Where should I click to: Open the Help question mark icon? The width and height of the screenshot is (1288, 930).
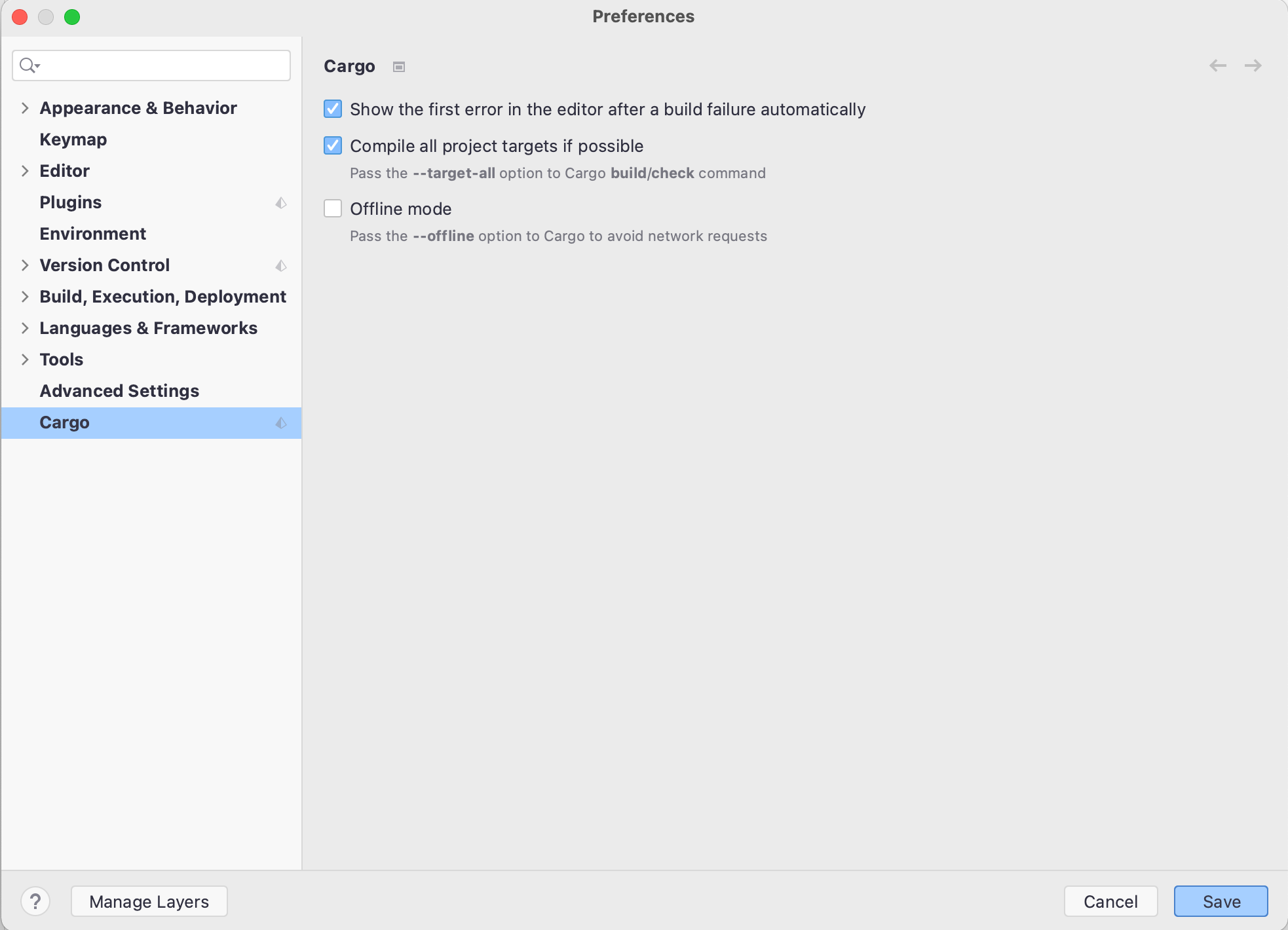(x=36, y=901)
